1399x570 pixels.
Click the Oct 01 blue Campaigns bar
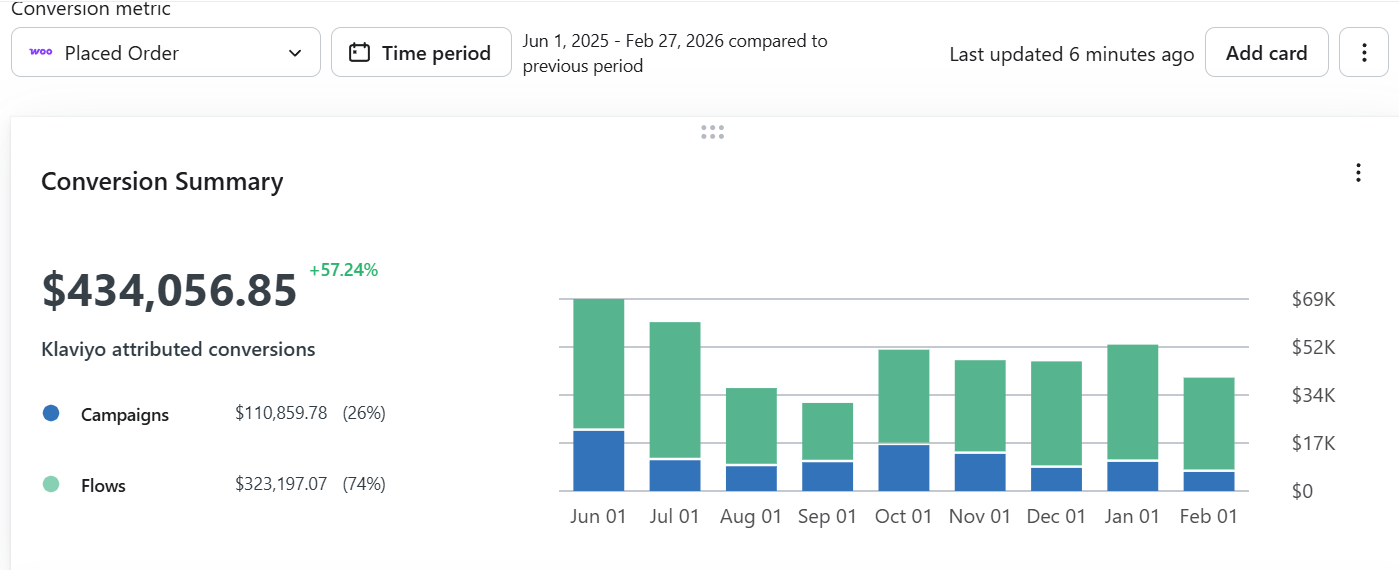[x=904, y=468]
